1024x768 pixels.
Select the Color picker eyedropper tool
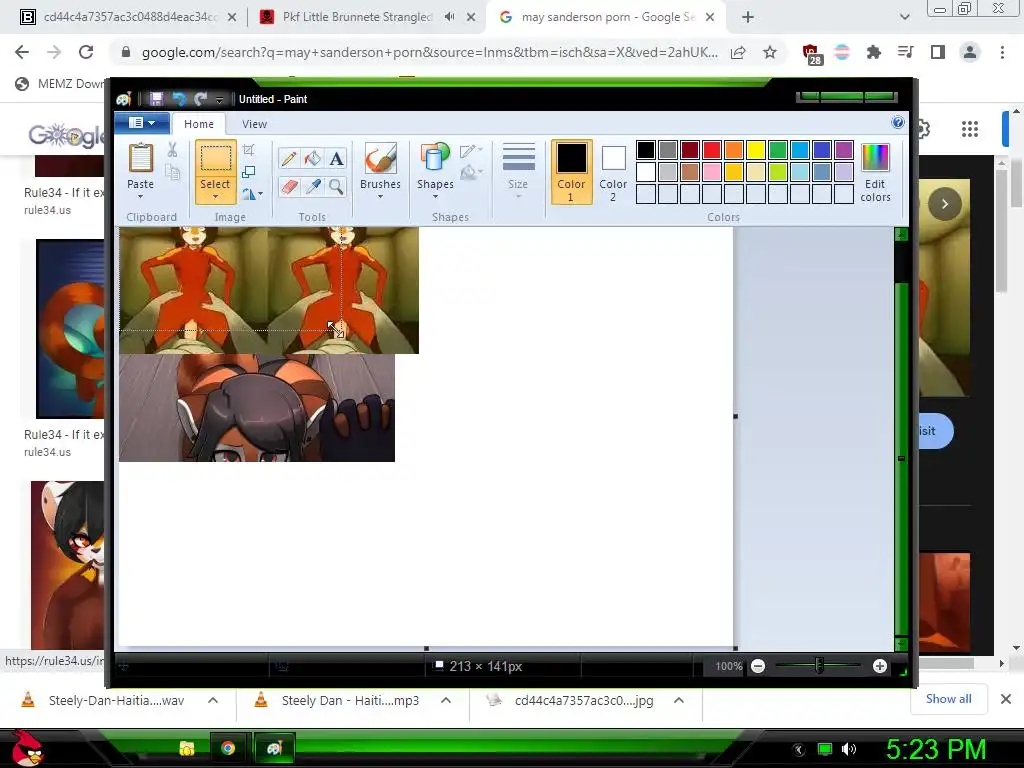pos(313,187)
